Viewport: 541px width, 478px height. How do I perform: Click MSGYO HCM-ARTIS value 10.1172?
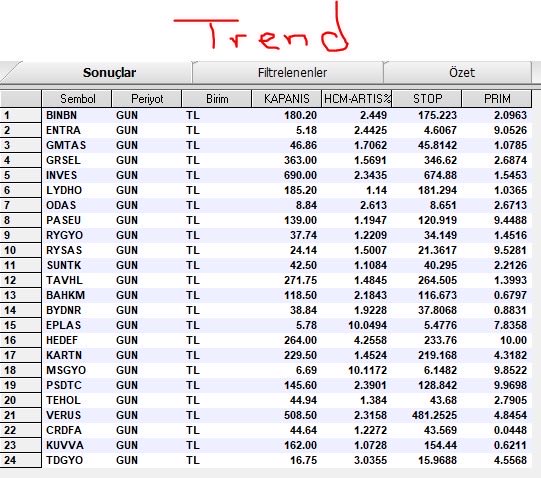click(367, 370)
